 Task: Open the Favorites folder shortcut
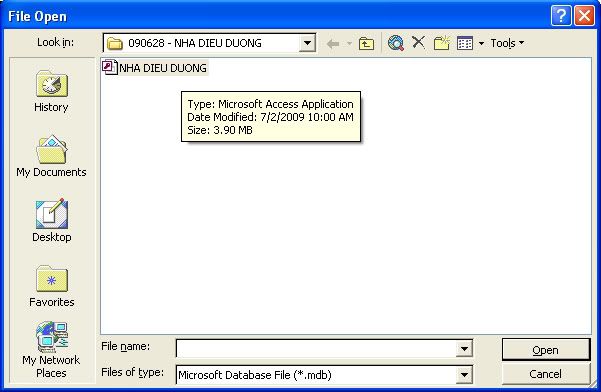(51, 286)
